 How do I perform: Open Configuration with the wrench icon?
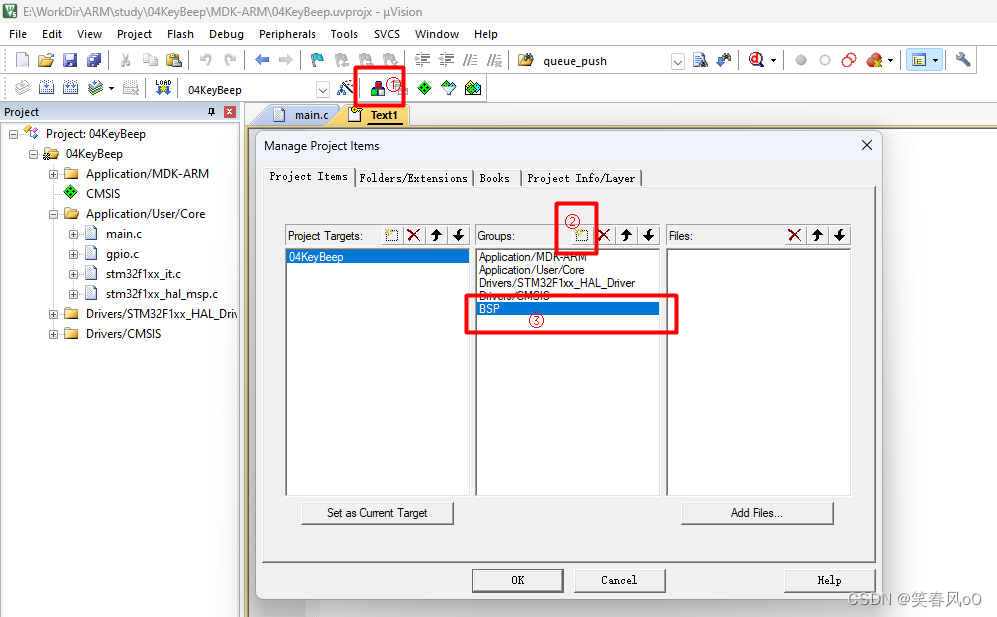point(963,60)
